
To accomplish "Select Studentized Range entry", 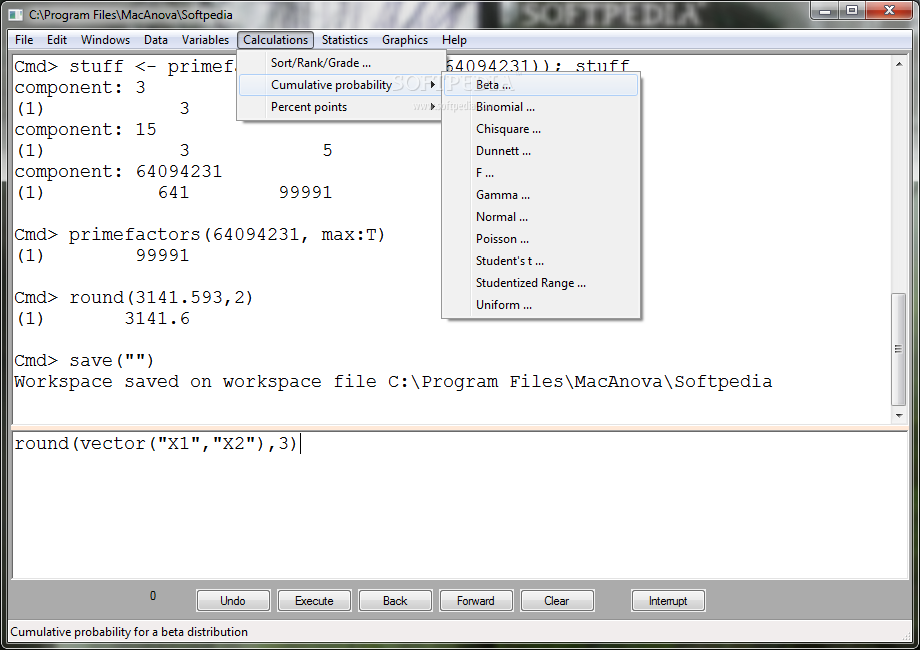I will (x=541, y=283).
